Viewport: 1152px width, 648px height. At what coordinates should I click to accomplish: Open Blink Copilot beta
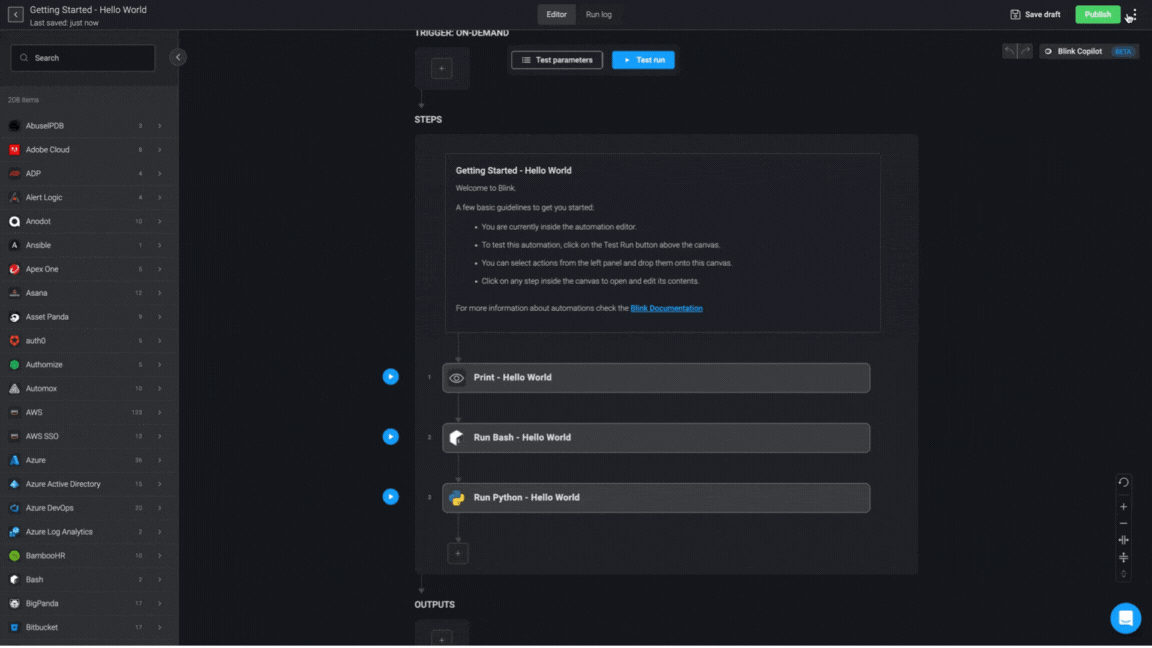(x=1089, y=51)
